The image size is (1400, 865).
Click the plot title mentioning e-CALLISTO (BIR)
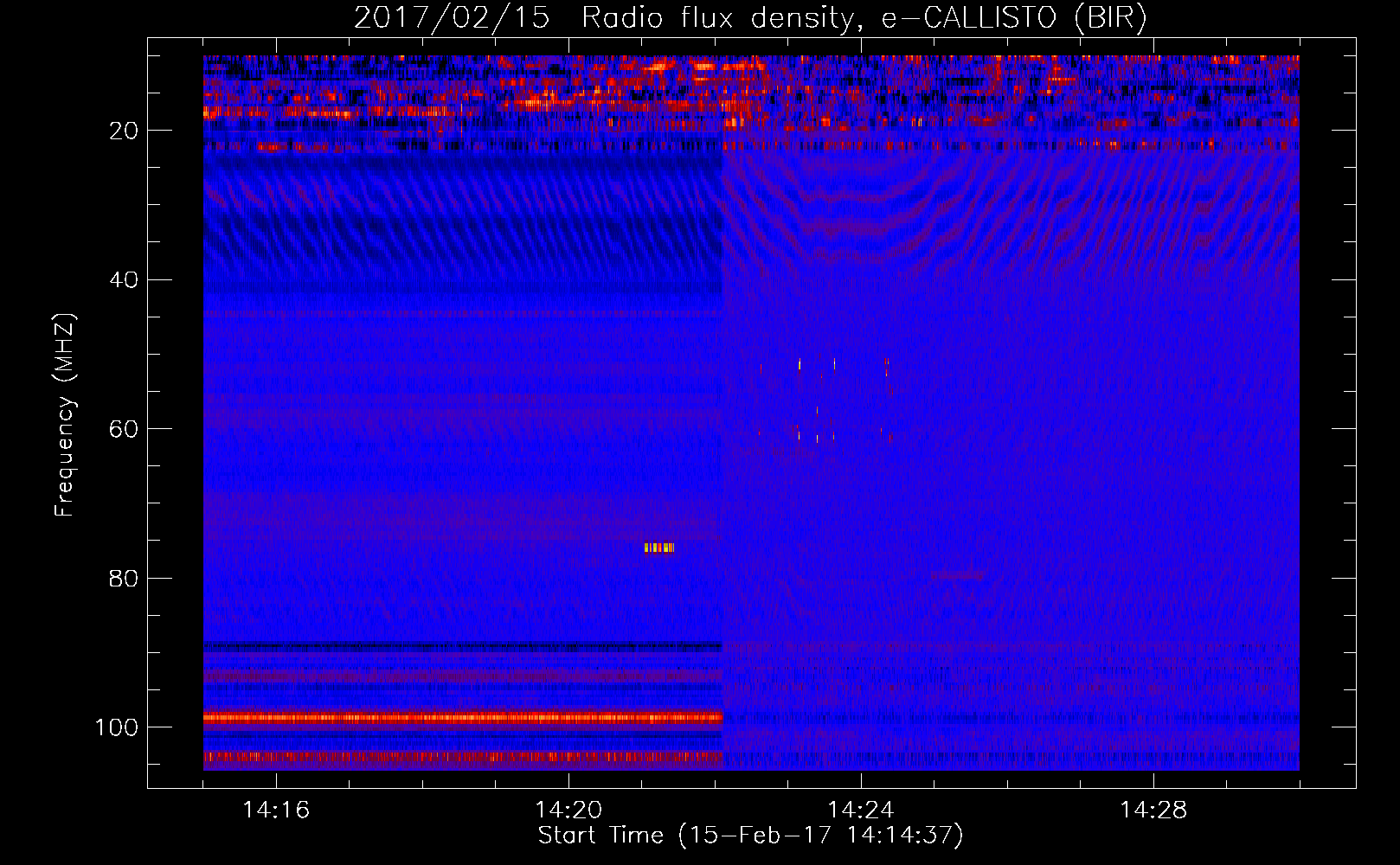(x=750, y=17)
